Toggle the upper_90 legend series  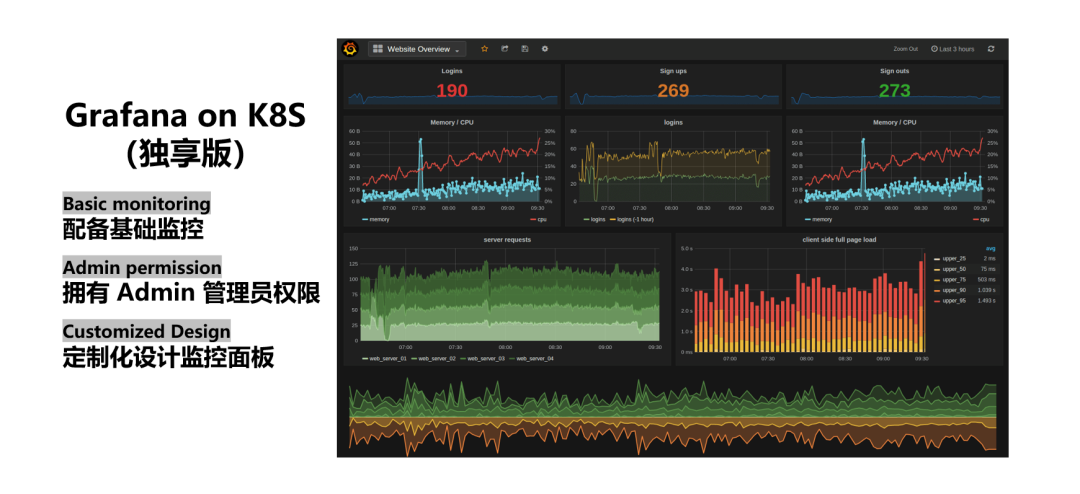(950, 290)
